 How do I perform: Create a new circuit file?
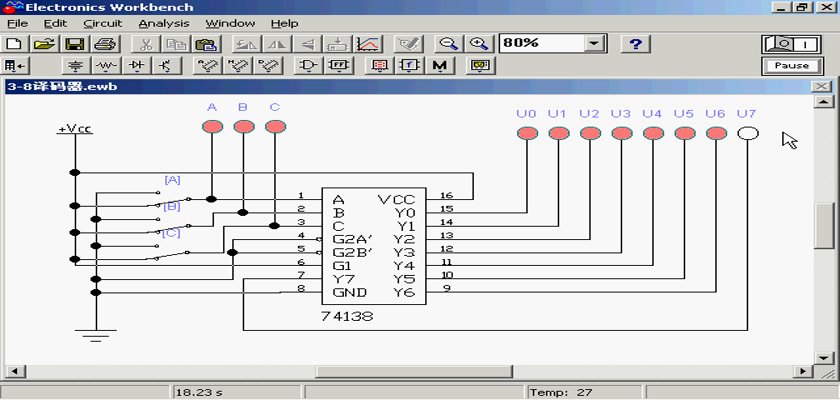pyautogui.click(x=14, y=44)
